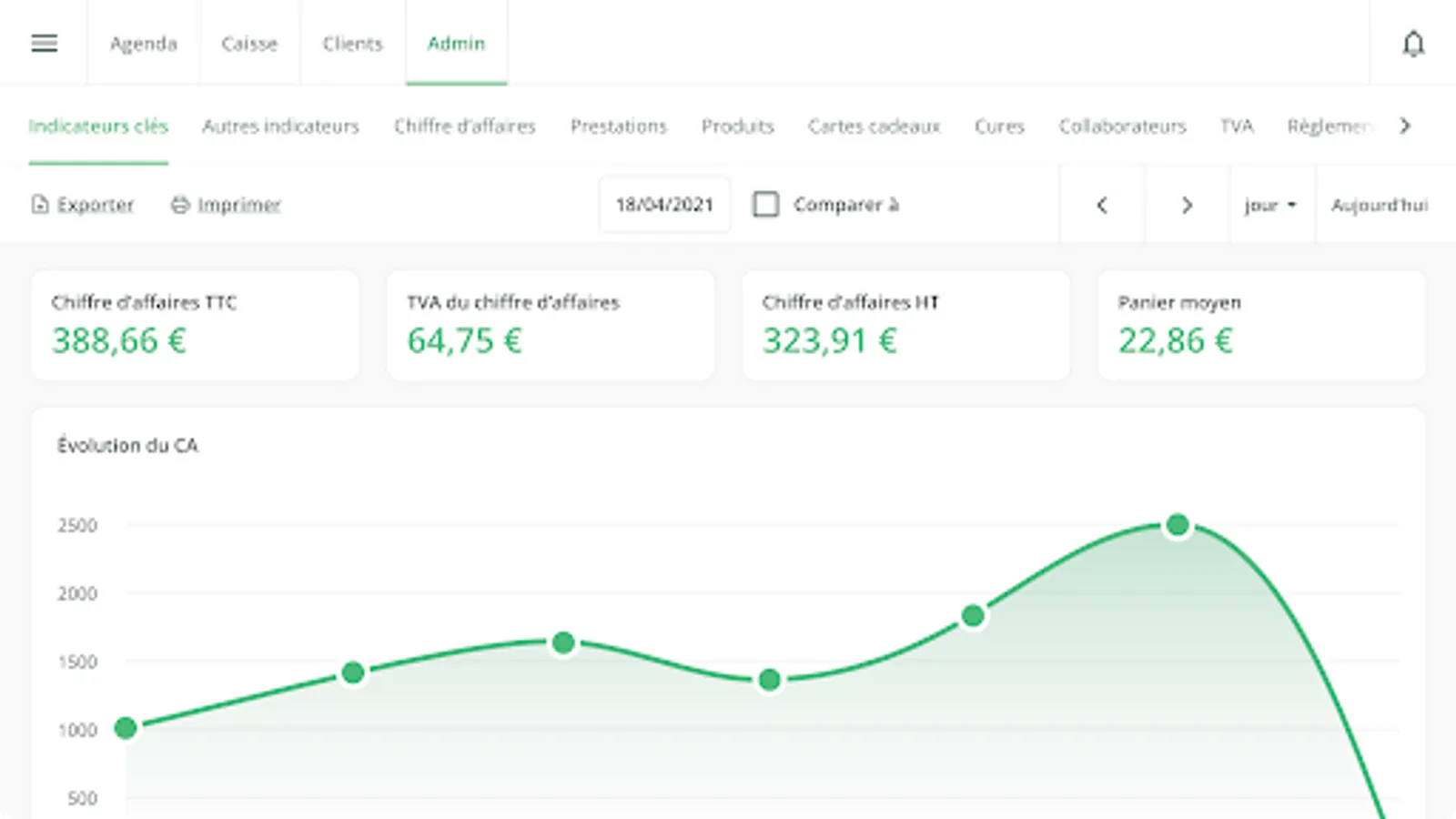Go to previous day arrow

pyautogui.click(x=1102, y=205)
